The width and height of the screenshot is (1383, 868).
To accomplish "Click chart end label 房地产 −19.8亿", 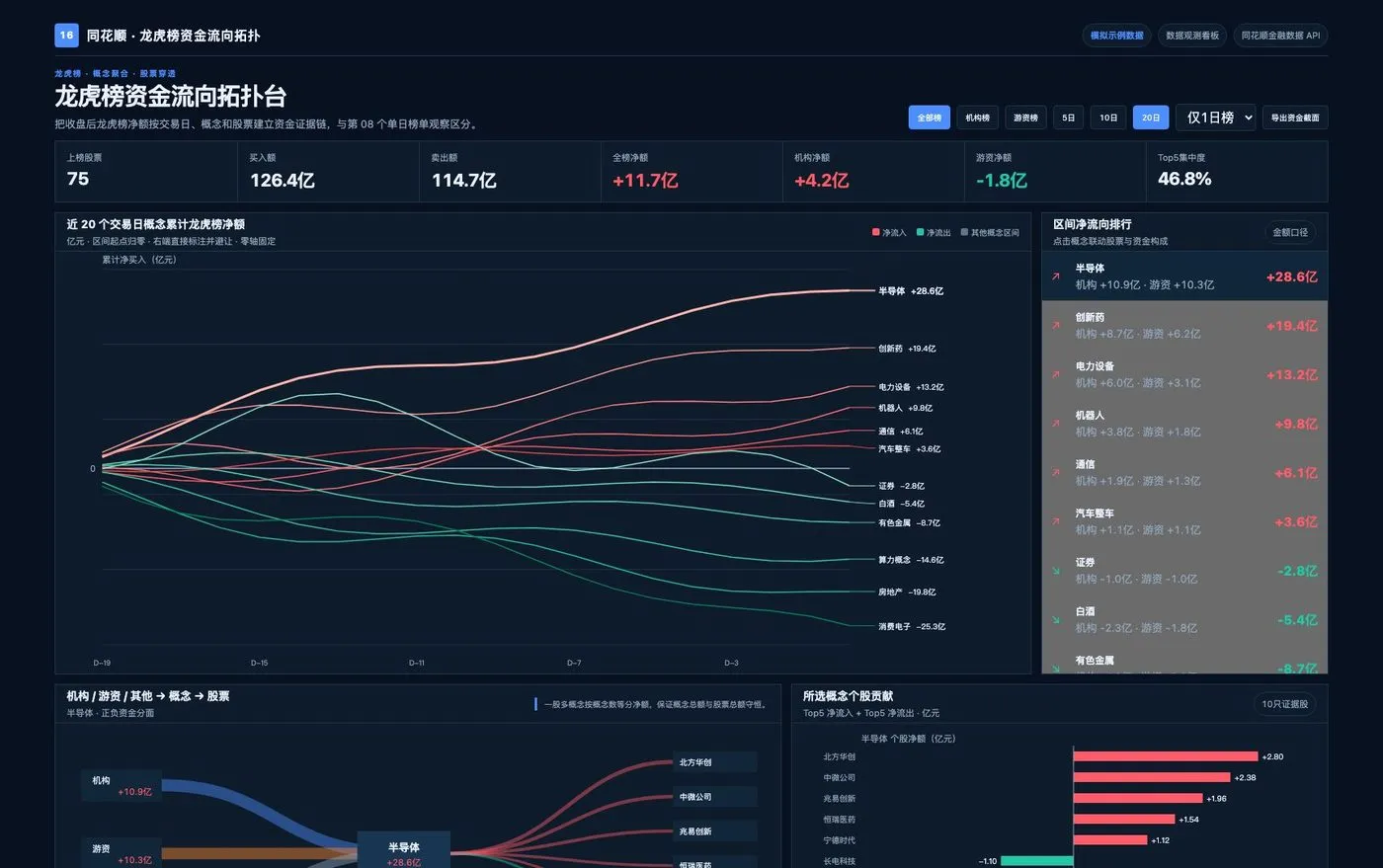I will pyautogui.click(x=907, y=592).
